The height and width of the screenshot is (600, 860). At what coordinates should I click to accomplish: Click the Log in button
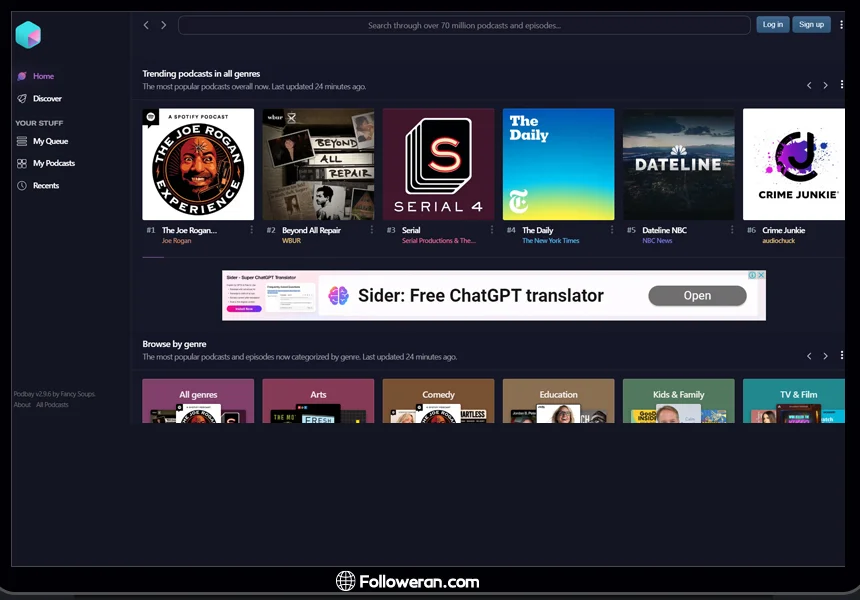[773, 25]
